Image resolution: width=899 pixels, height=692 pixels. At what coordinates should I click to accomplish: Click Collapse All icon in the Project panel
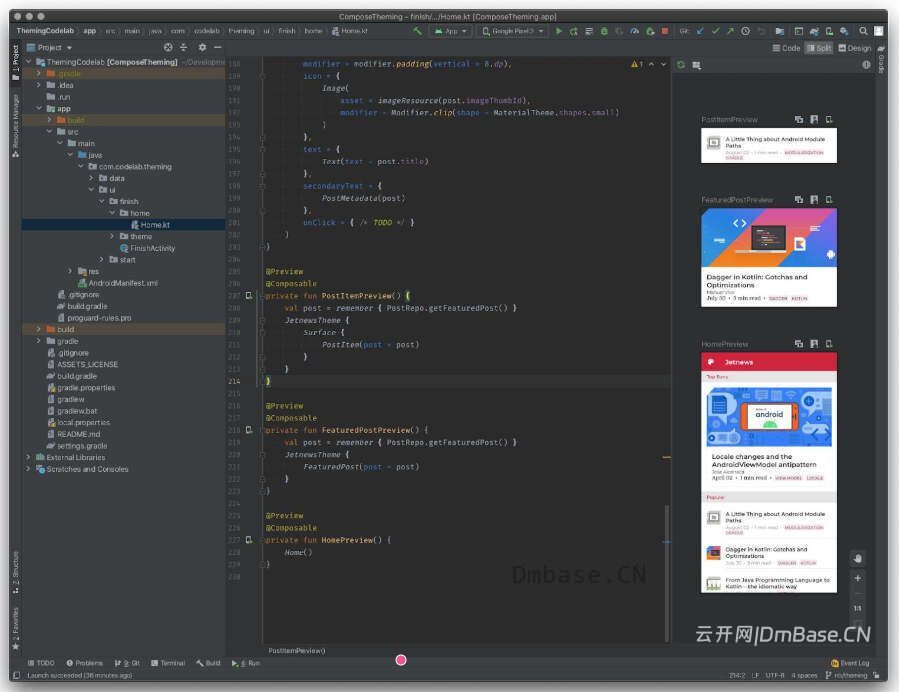pos(183,47)
